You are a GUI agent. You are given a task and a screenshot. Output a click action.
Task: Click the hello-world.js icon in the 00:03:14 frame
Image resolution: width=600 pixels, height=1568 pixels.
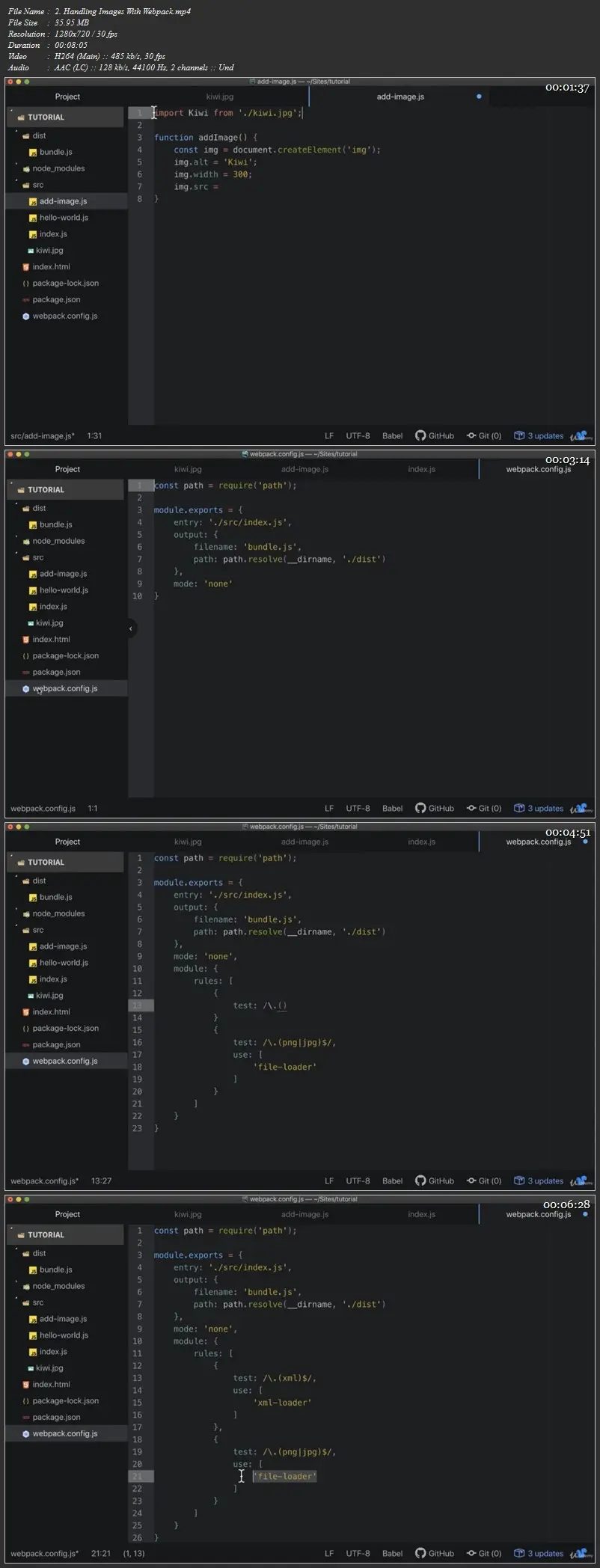[x=33, y=590]
